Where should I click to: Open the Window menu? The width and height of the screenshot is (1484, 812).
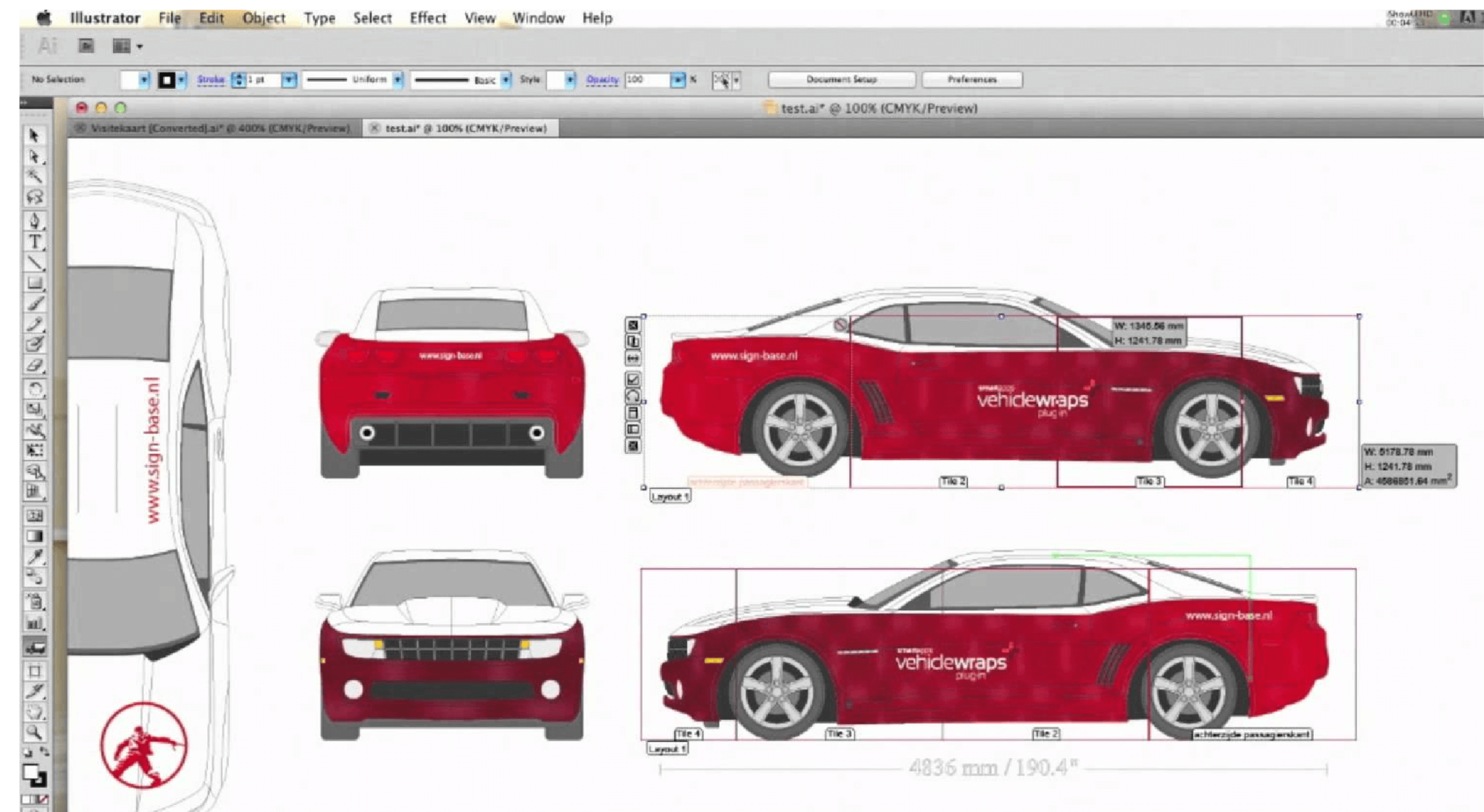tap(538, 18)
